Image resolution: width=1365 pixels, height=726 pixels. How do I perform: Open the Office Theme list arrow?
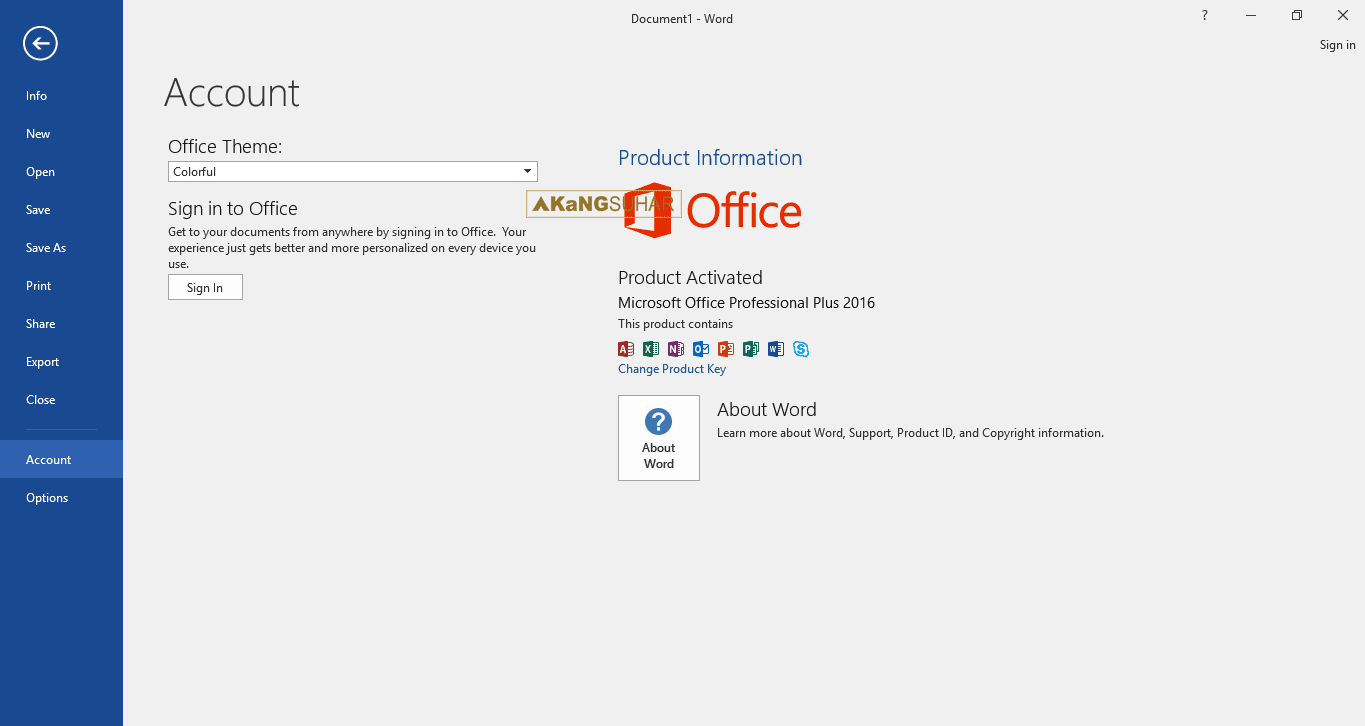tap(526, 171)
